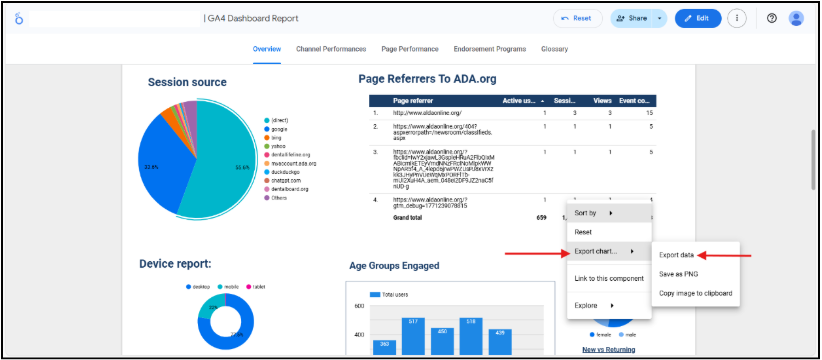This screenshot has height=360, width=822.
Task: Open the Export chart submenu
Action: click(x=609, y=252)
